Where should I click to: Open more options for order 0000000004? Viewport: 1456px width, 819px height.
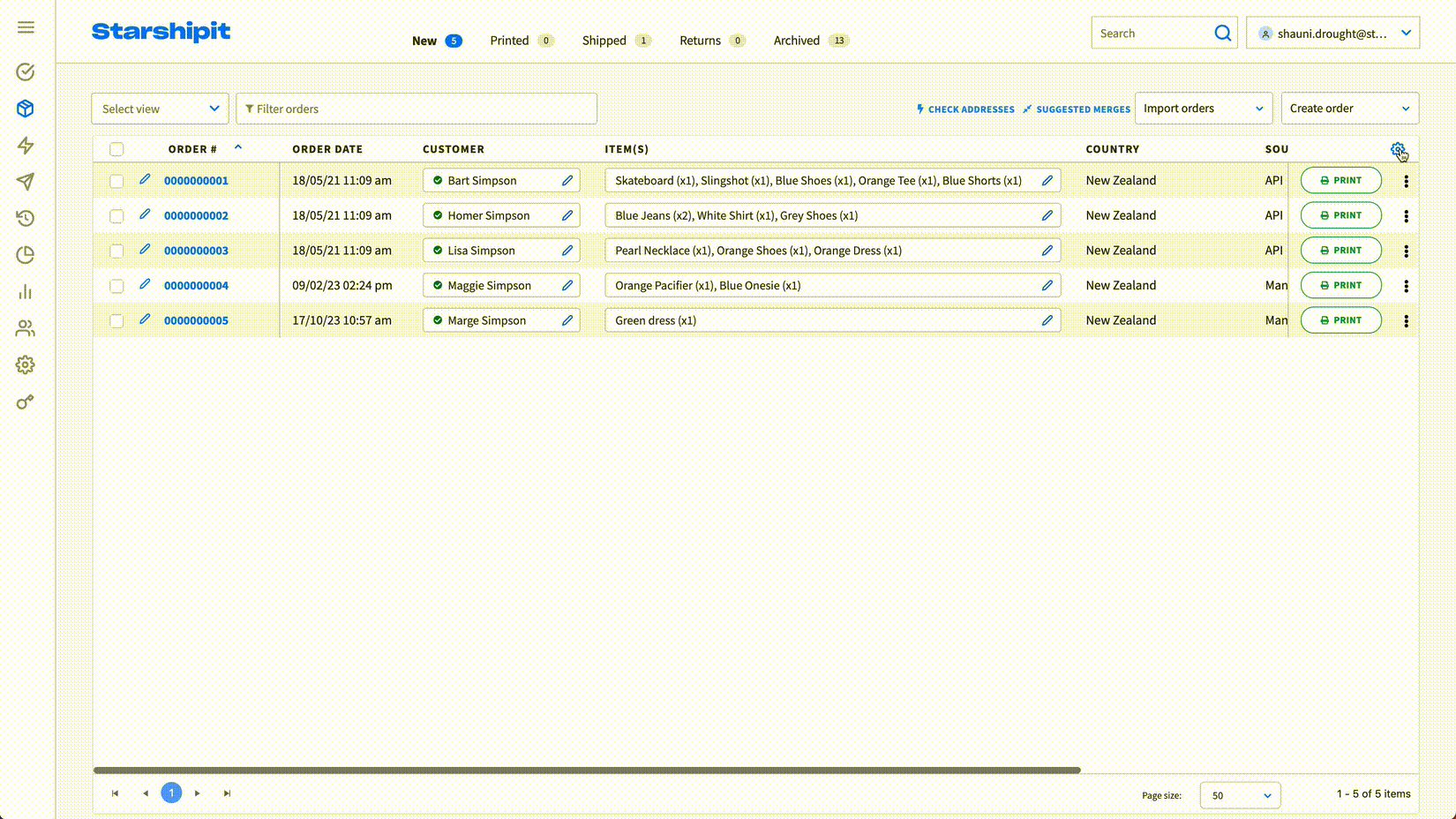(1406, 286)
